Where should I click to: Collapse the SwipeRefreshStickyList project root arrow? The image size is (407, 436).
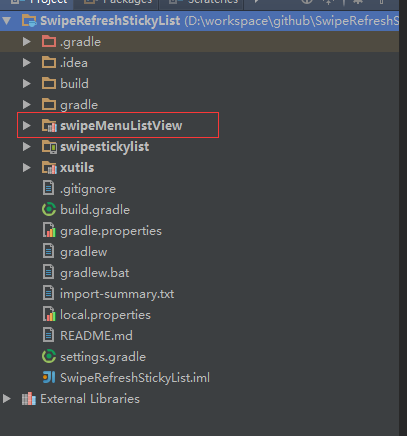[7, 21]
